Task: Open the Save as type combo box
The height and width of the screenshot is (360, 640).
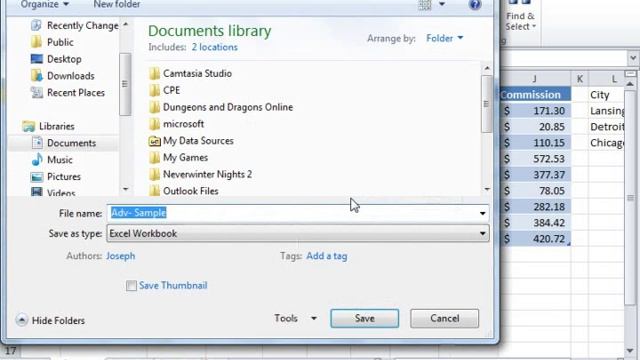Action: click(298, 234)
